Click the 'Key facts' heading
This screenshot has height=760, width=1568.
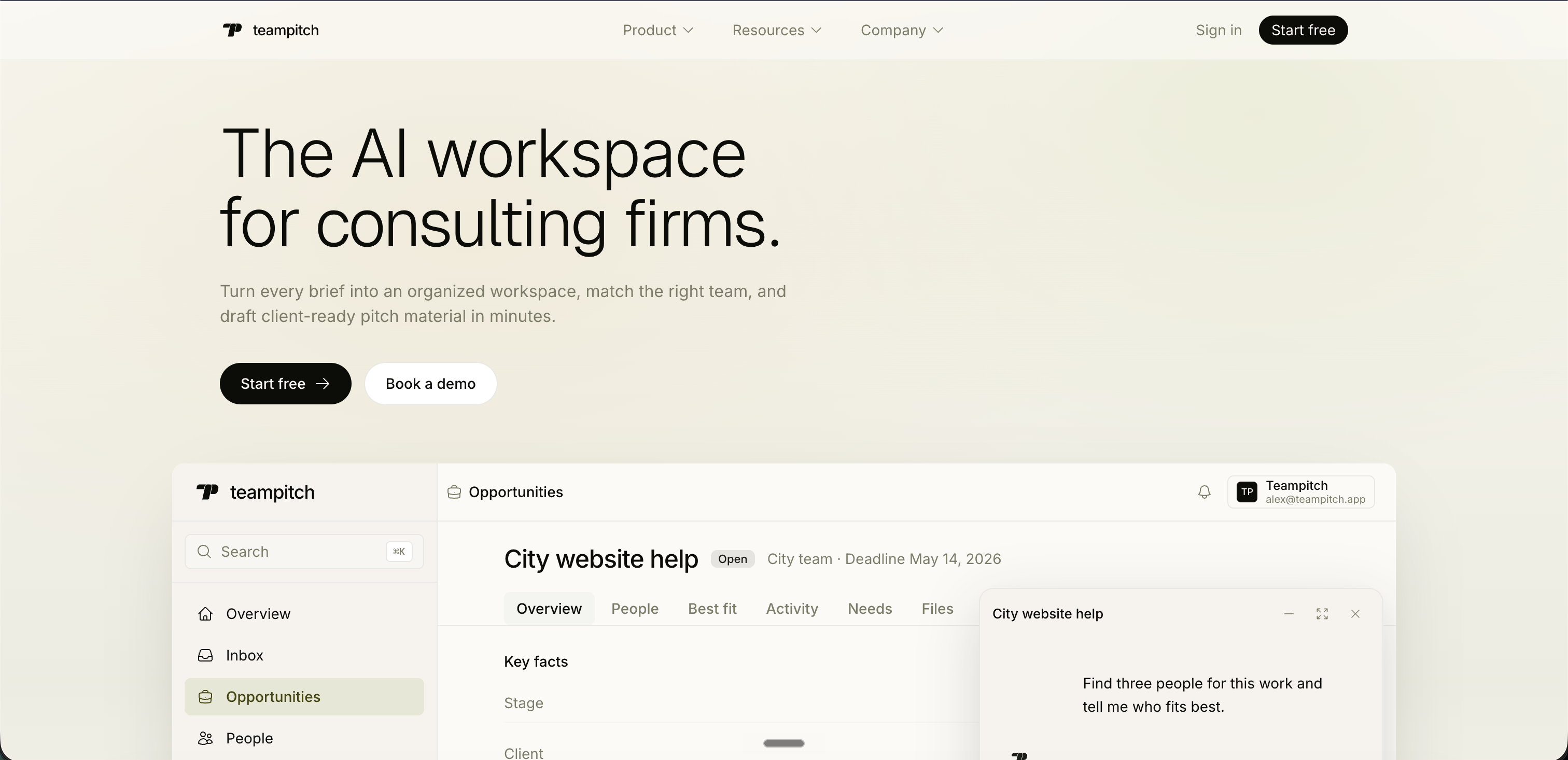click(x=536, y=662)
